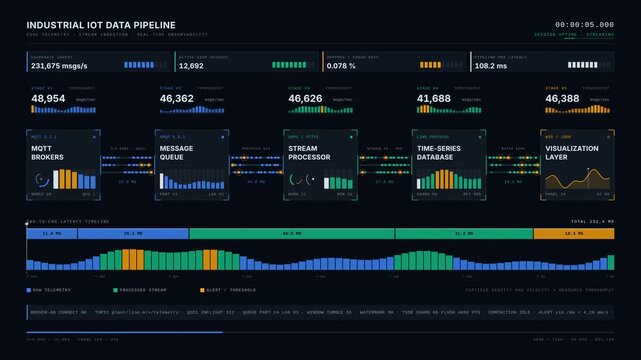Click the Stage 02 throughput value 46,362
Screen dimensions: 641x360
click(177, 98)
